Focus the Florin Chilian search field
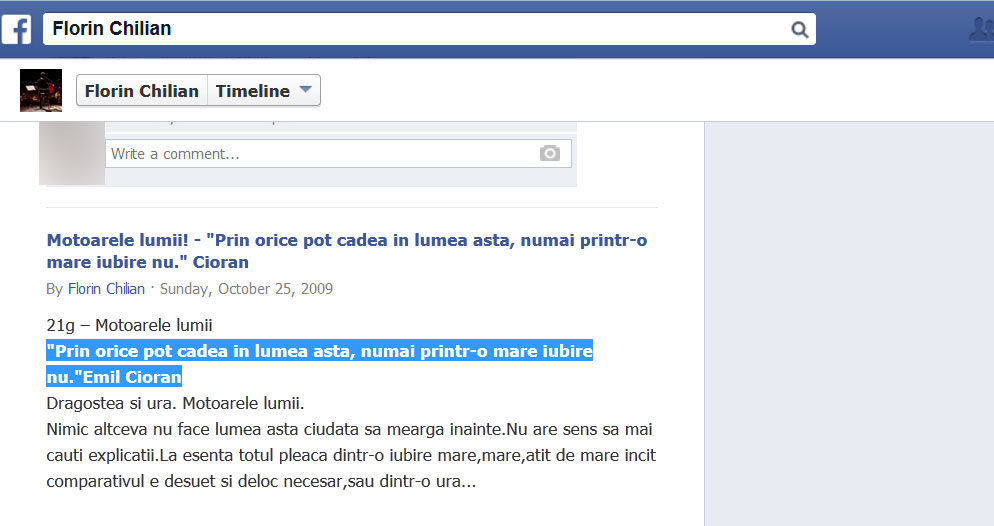This screenshot has width=994, height=526. click(429, 29)
